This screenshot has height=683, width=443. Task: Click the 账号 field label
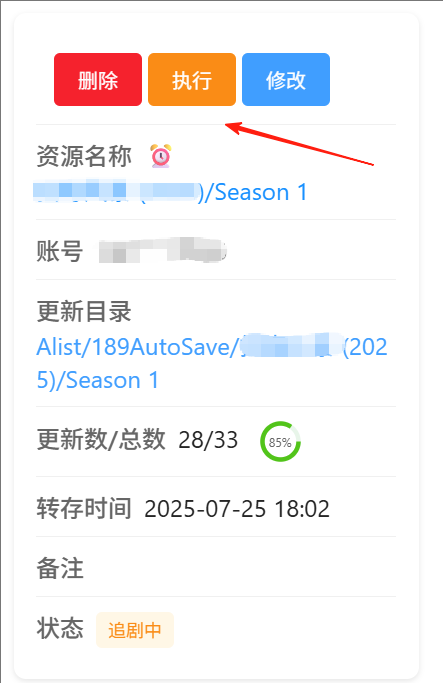60,251
